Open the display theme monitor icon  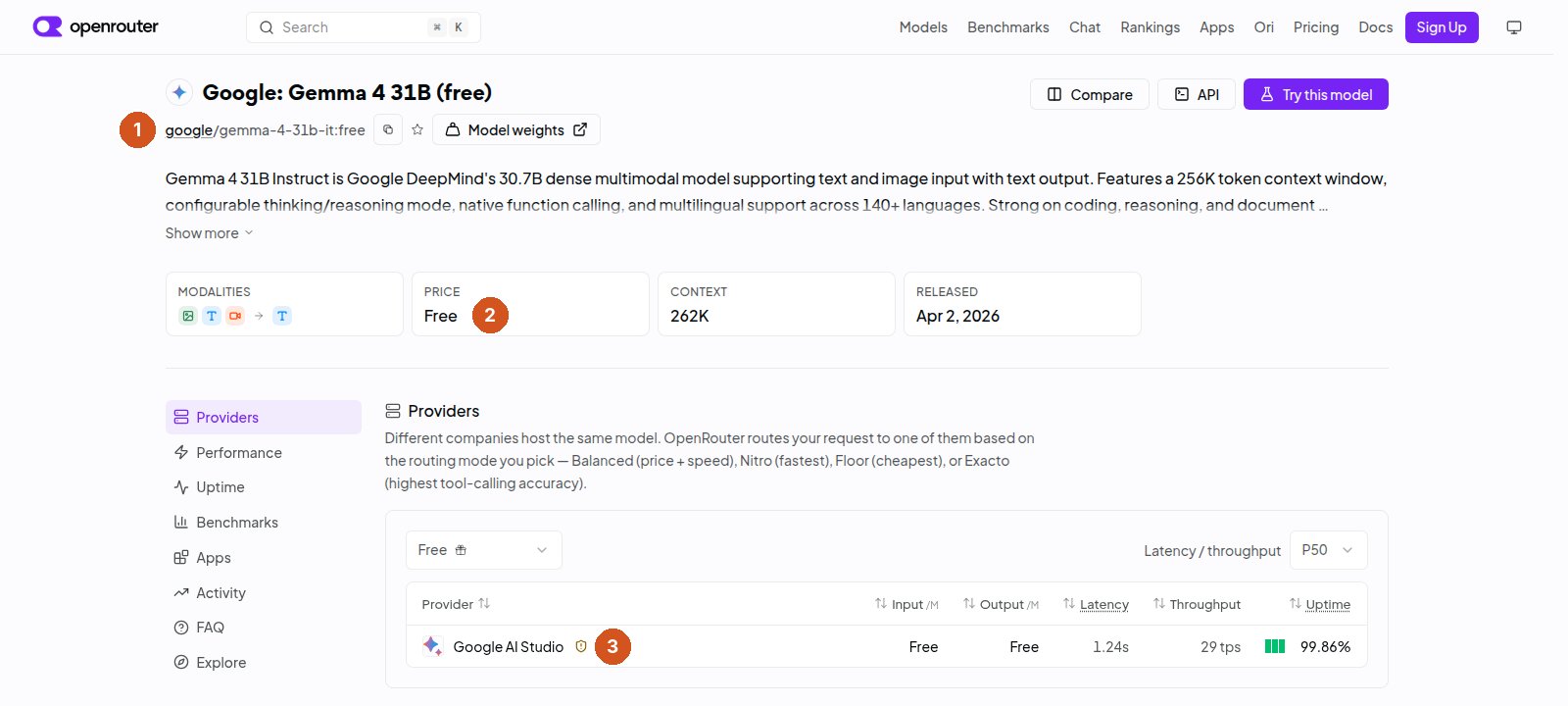[1514, 27]
